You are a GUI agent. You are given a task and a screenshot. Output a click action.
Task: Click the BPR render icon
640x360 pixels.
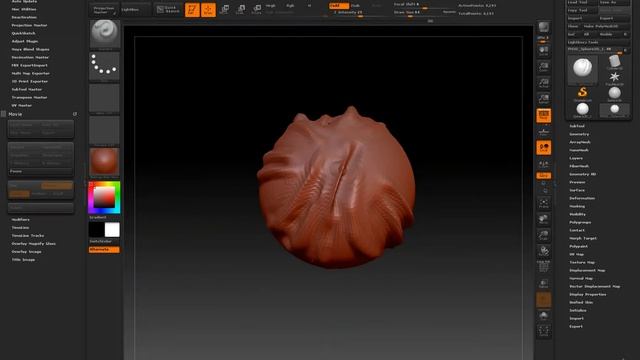(543, 28)
